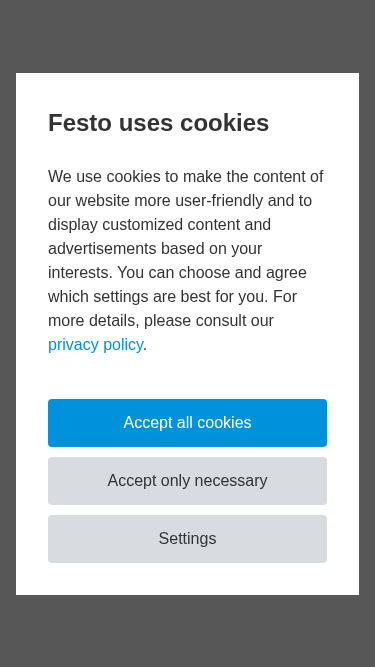The image size is (375, 667).
Task: Follow the blue 'privacy policy' hyperlink
Action: [95, 345]
